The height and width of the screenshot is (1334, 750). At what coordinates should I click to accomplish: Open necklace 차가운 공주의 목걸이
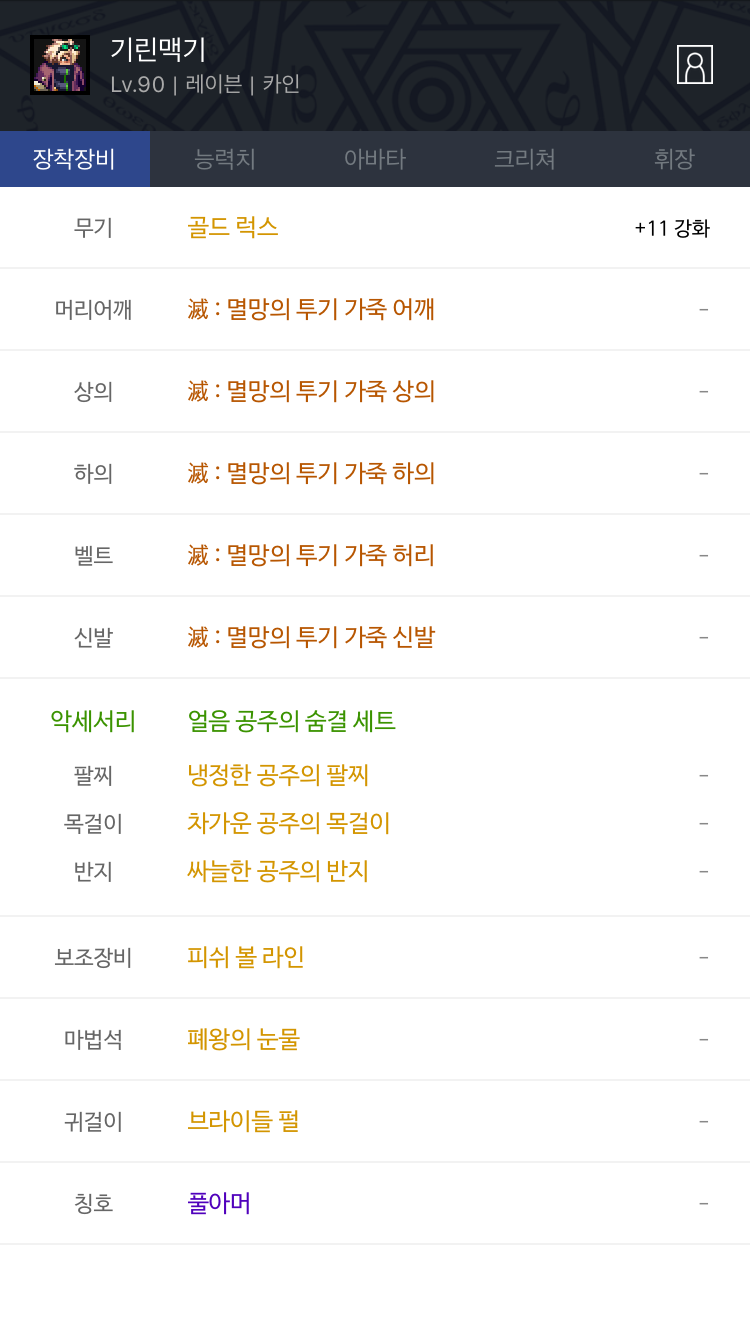(289, 823)
